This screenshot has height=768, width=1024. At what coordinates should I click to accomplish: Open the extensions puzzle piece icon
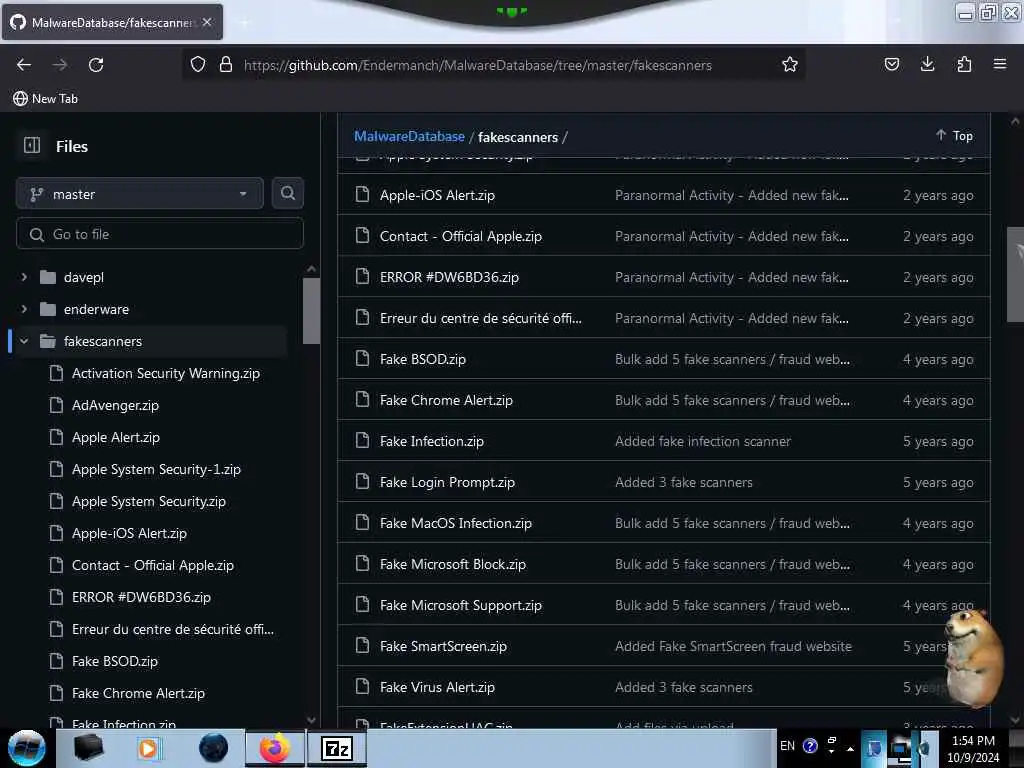coord(964,64)
